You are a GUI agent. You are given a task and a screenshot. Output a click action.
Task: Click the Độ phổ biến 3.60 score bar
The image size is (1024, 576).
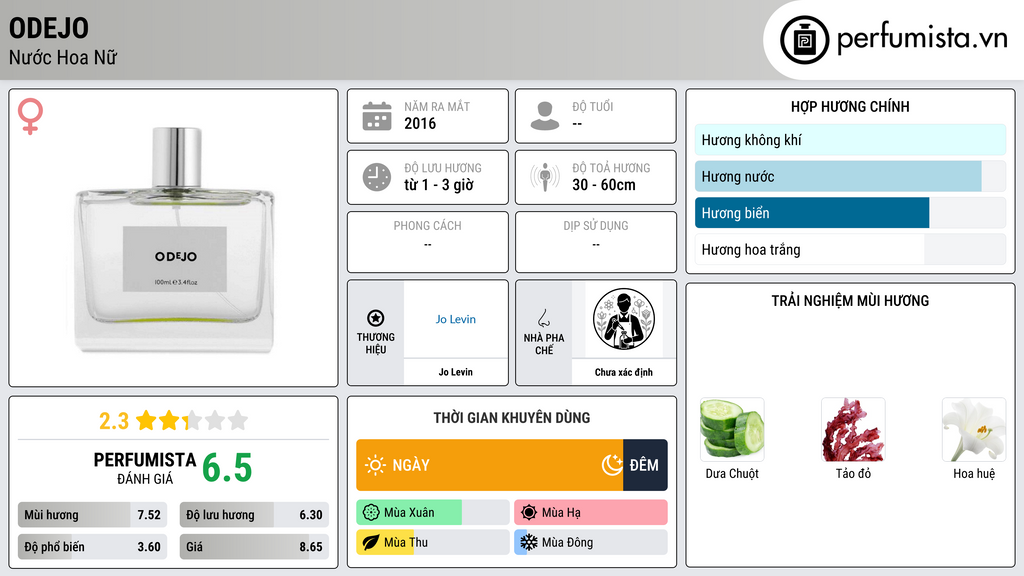[x=93, y=547]
